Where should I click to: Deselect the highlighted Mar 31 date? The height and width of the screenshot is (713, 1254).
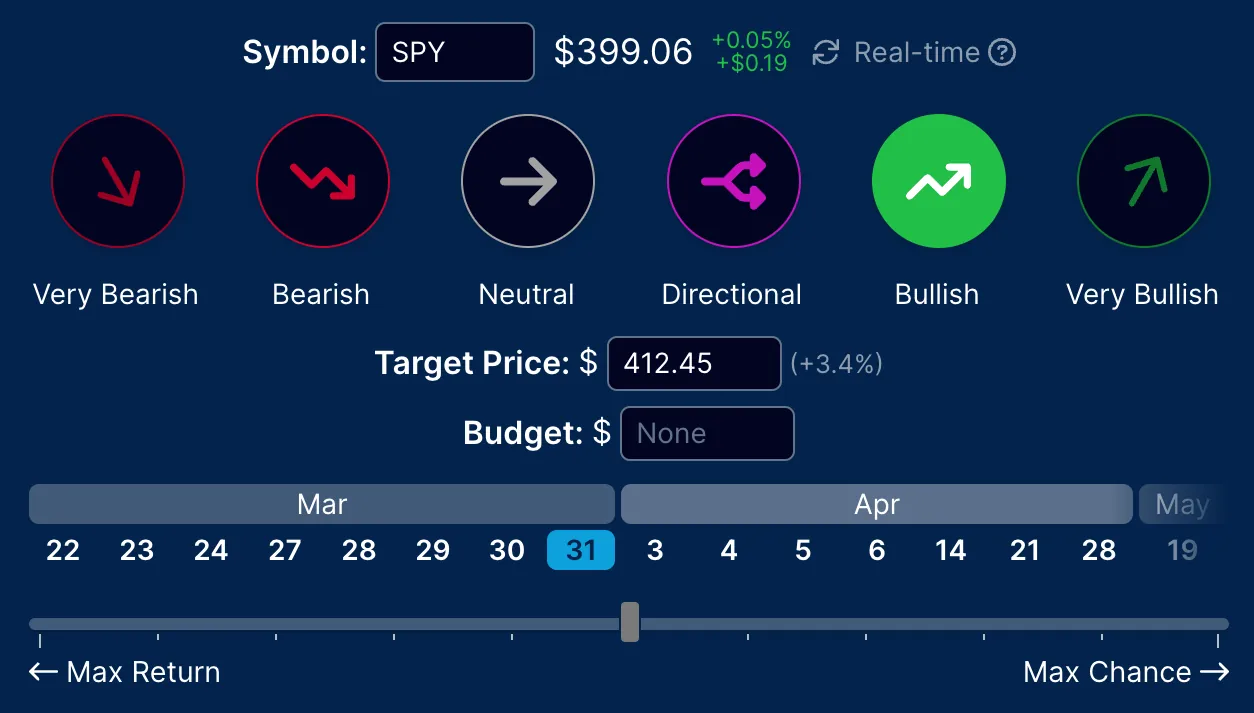(581, 550)
